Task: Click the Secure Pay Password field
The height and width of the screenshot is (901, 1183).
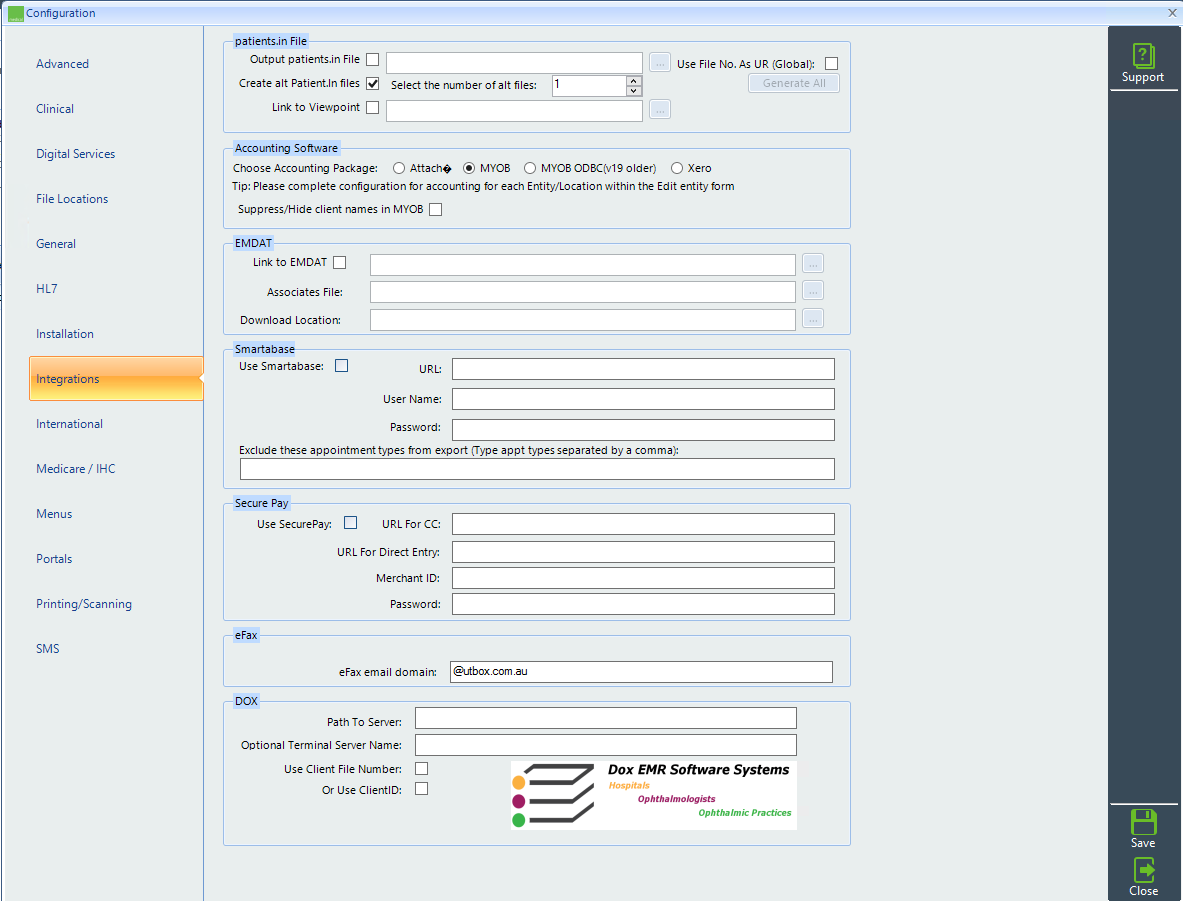Action: click(643, 604)
